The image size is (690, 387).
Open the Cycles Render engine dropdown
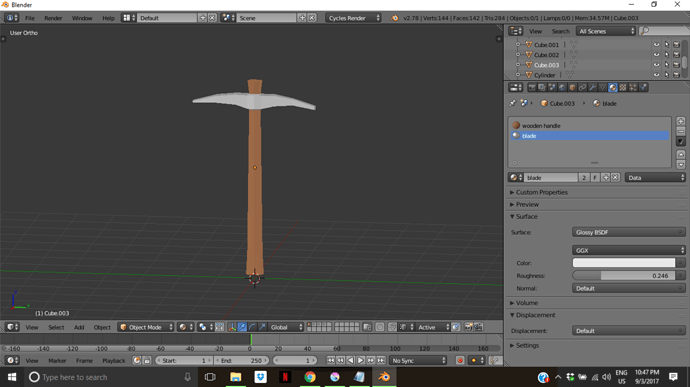coord(353,18)
